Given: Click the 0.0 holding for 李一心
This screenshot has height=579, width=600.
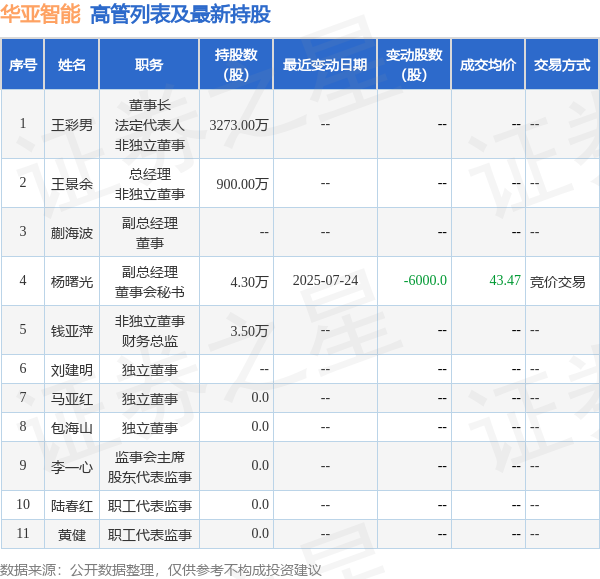Looking at the screenshot, I should click(x=260, y=466).
